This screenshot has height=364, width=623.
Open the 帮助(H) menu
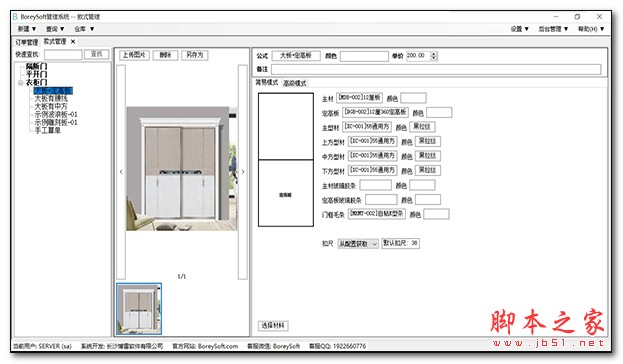591,29
